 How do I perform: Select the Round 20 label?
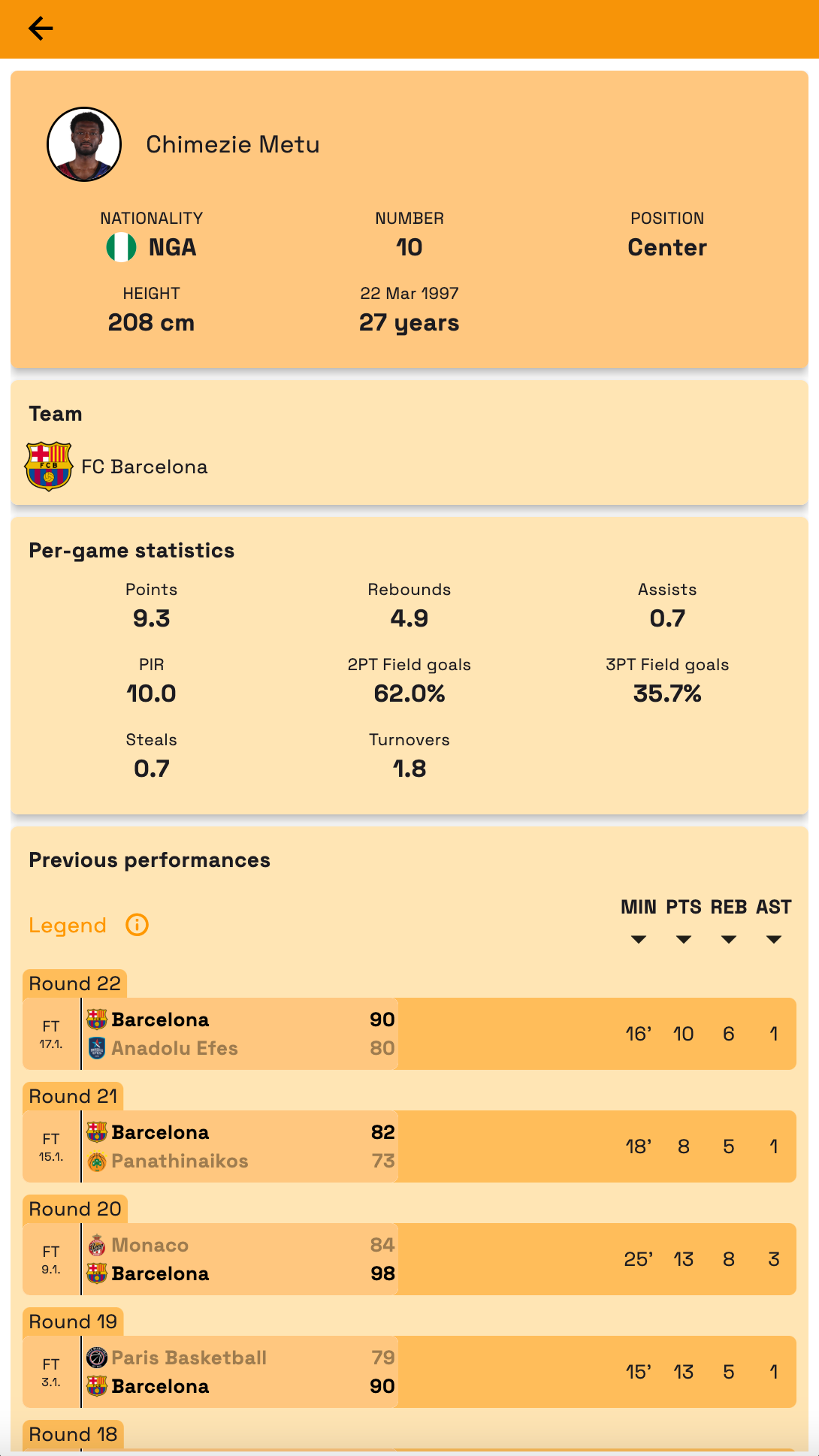(x=74, y=1209)
